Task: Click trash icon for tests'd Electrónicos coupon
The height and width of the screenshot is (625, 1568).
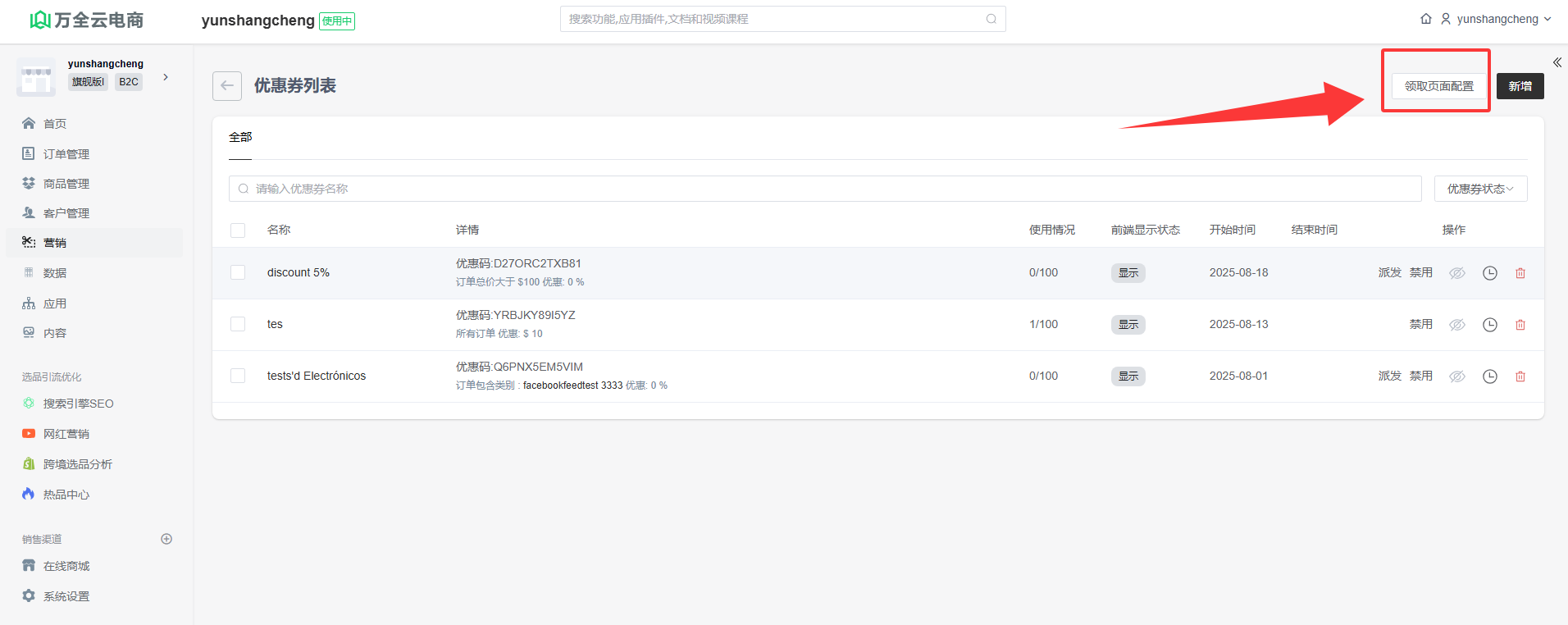Action: click(1520, 376)
